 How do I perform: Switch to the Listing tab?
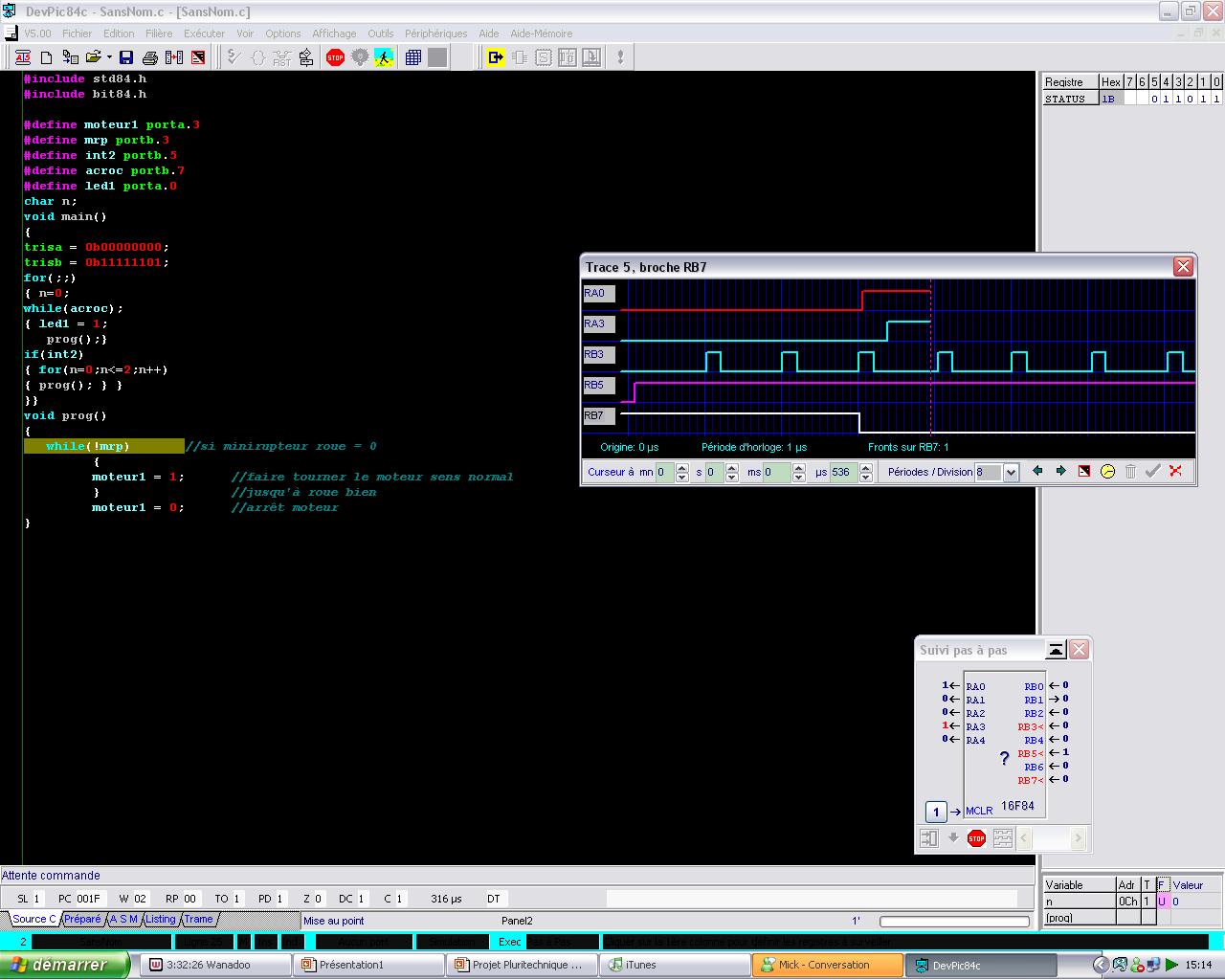[x=161, y=919]
